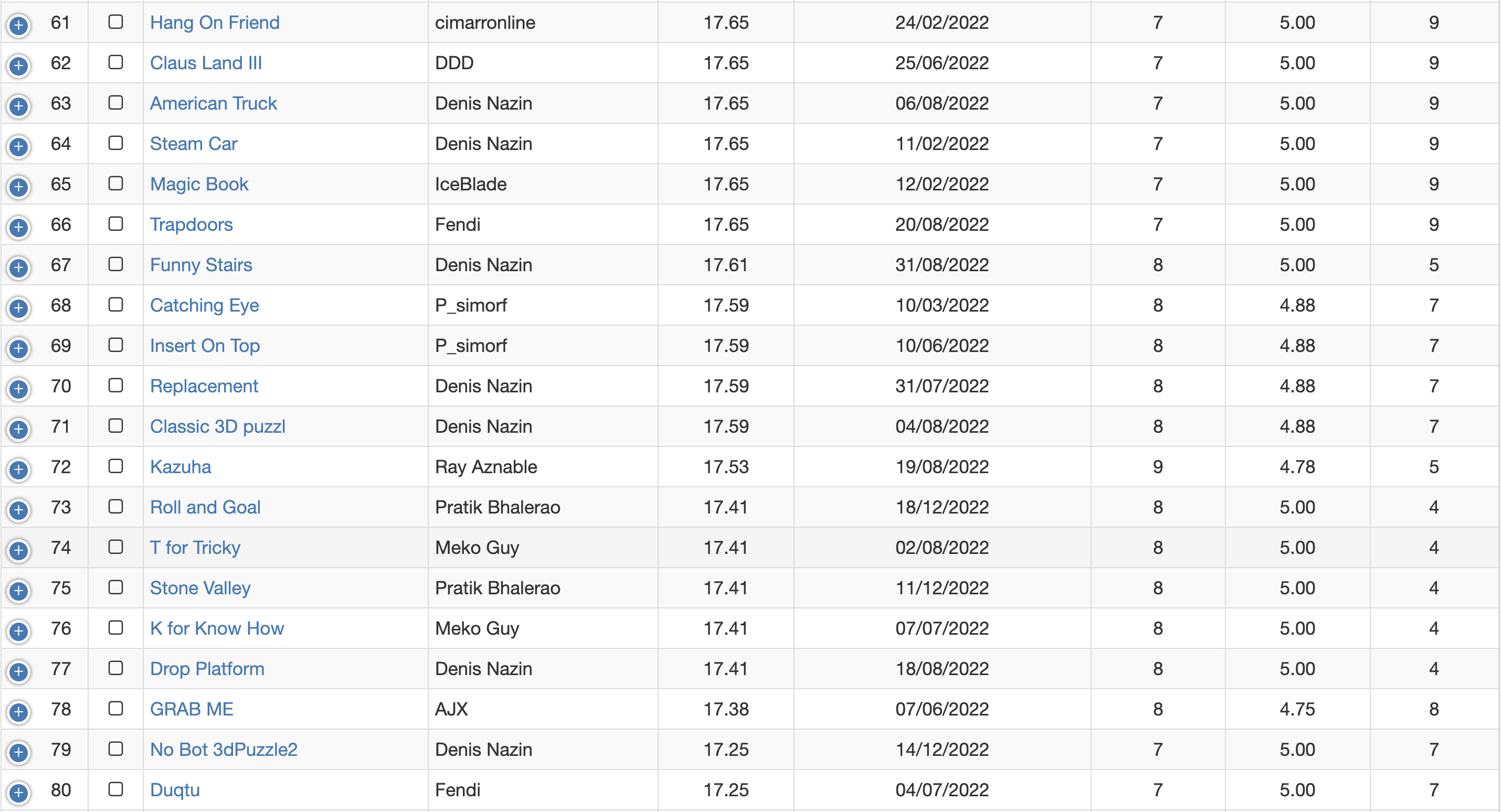
Task: Open the Hang On Friend link
Action: point(215,23)
